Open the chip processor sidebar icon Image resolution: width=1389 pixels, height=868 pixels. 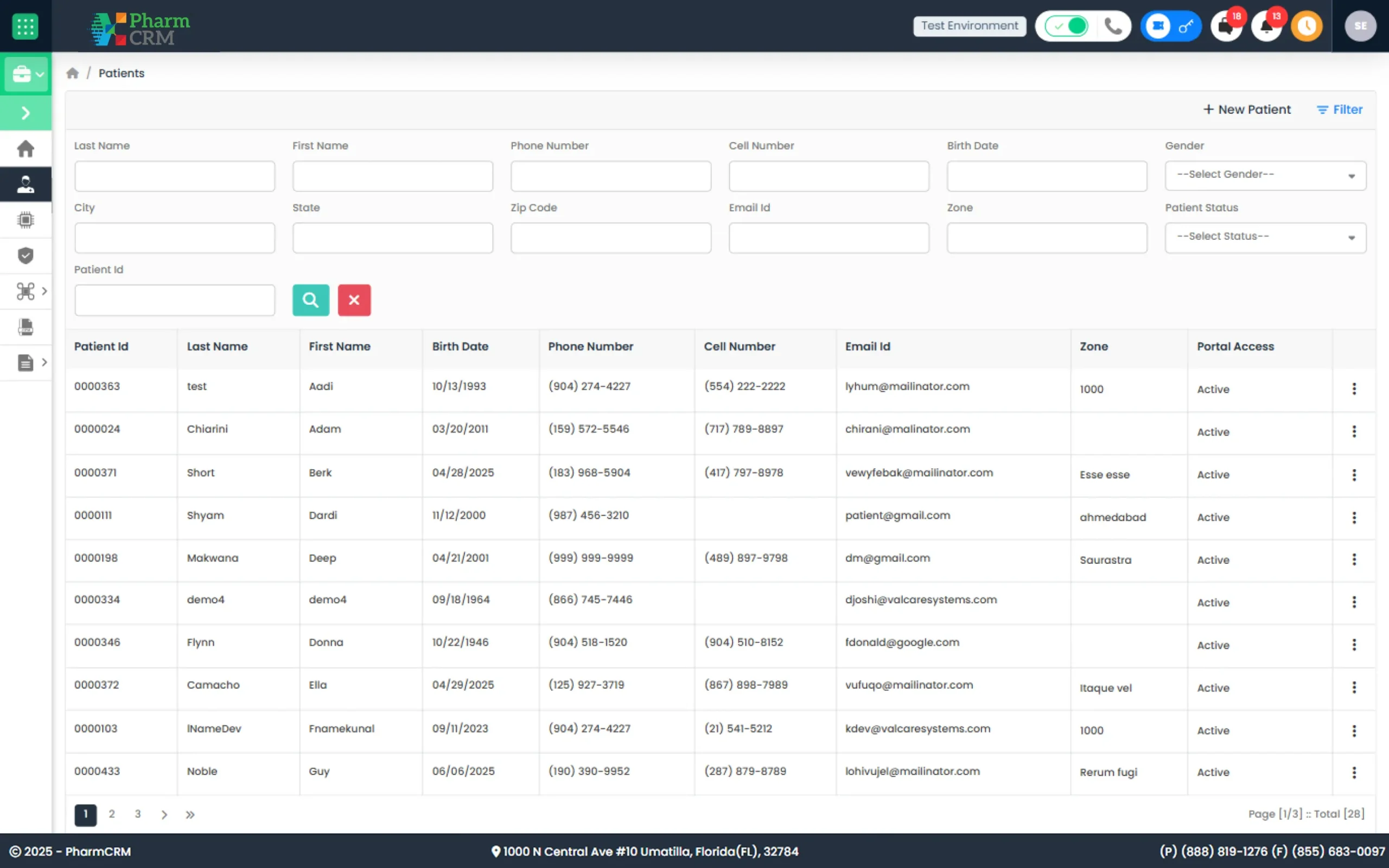pyautogui.click(x=26, y=220)
